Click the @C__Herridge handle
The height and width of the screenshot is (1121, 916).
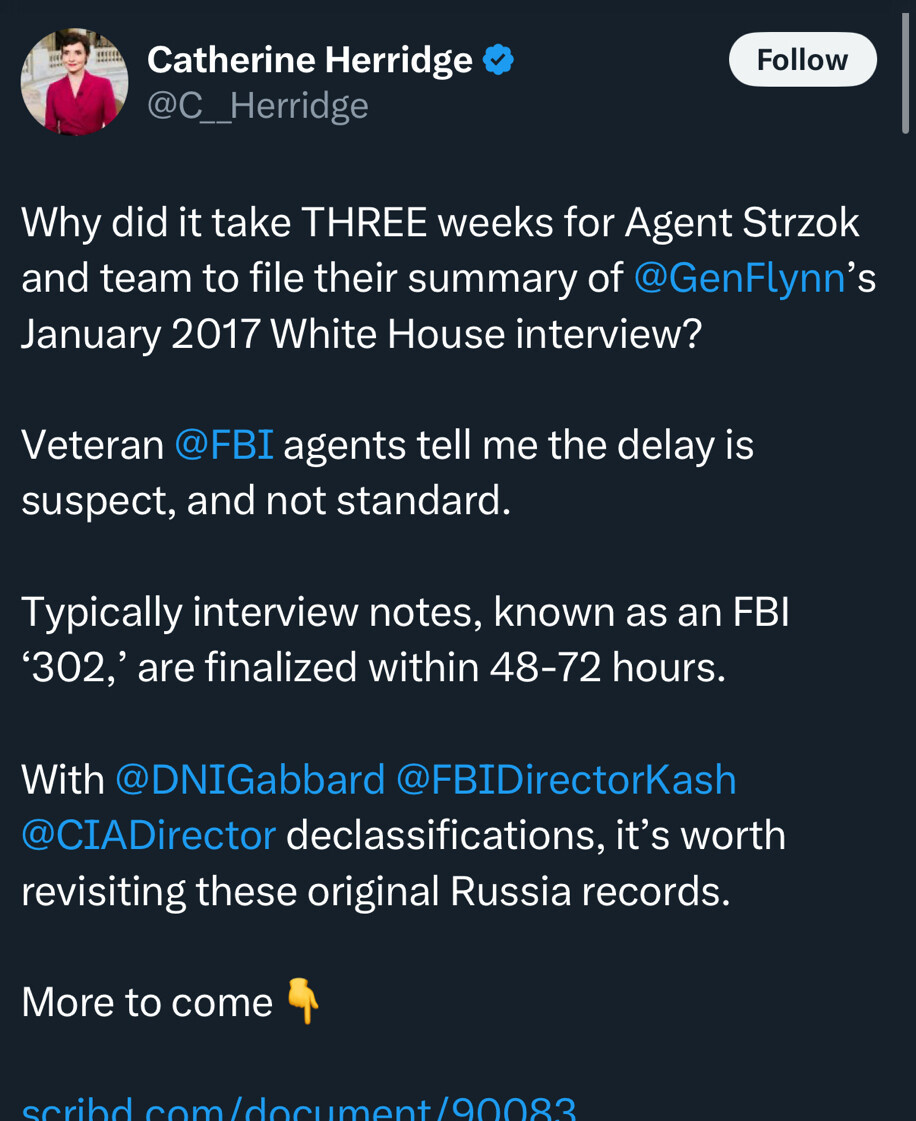258,105
